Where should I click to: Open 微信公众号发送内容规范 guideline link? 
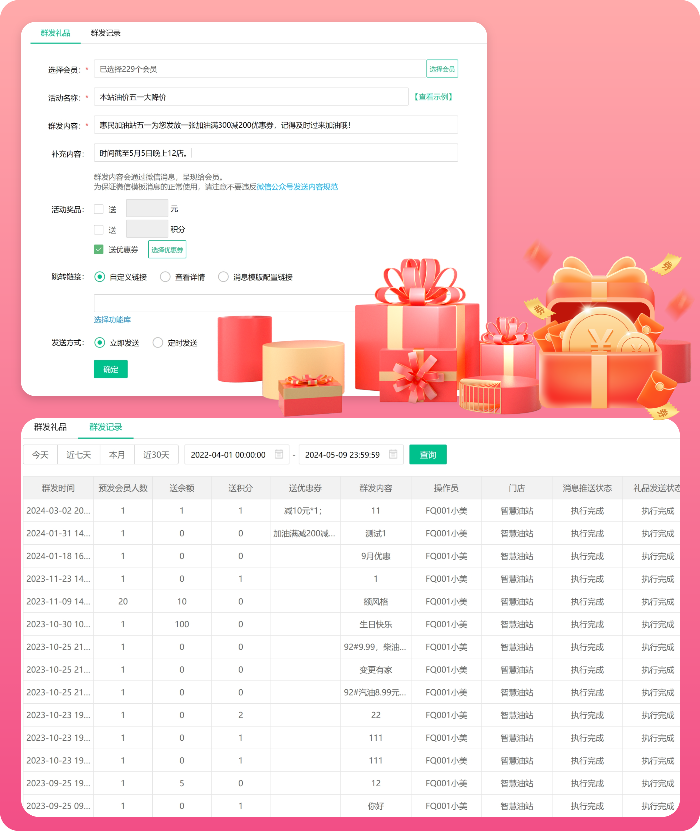coord(297,186)
